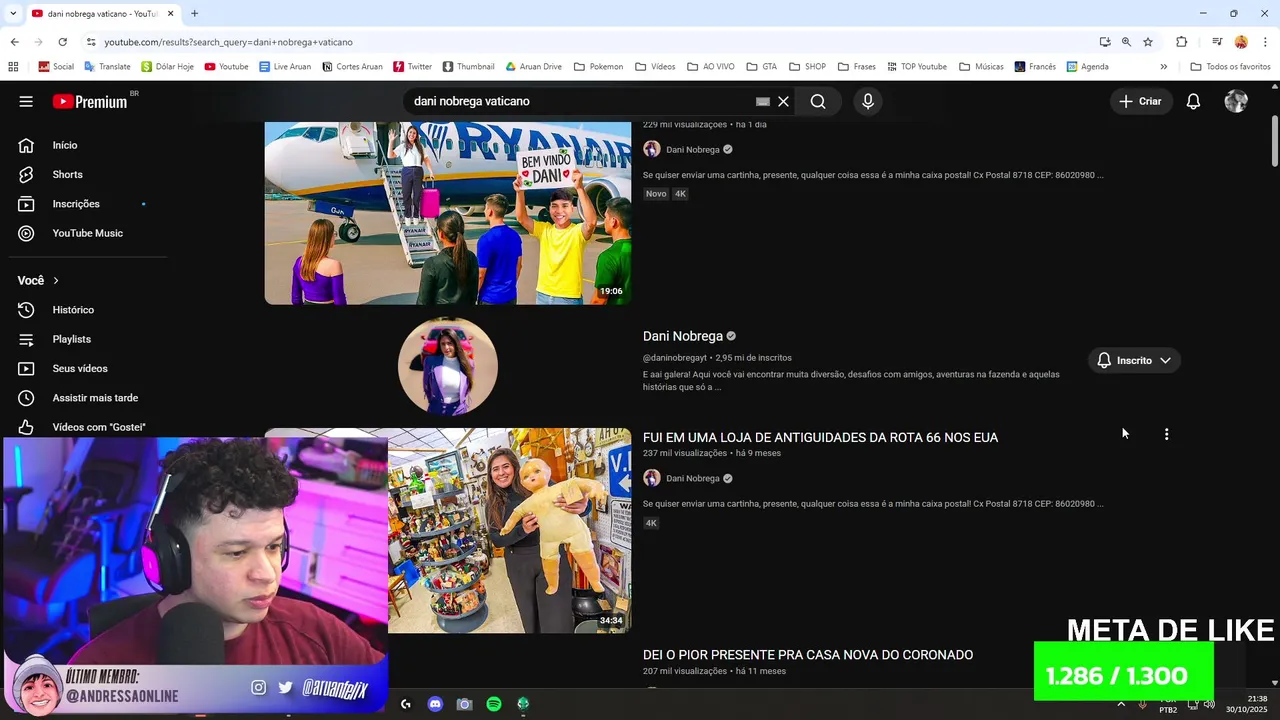1280x720 pixels.
Task: Start voice search with the microphone
Action: point(868,101)
